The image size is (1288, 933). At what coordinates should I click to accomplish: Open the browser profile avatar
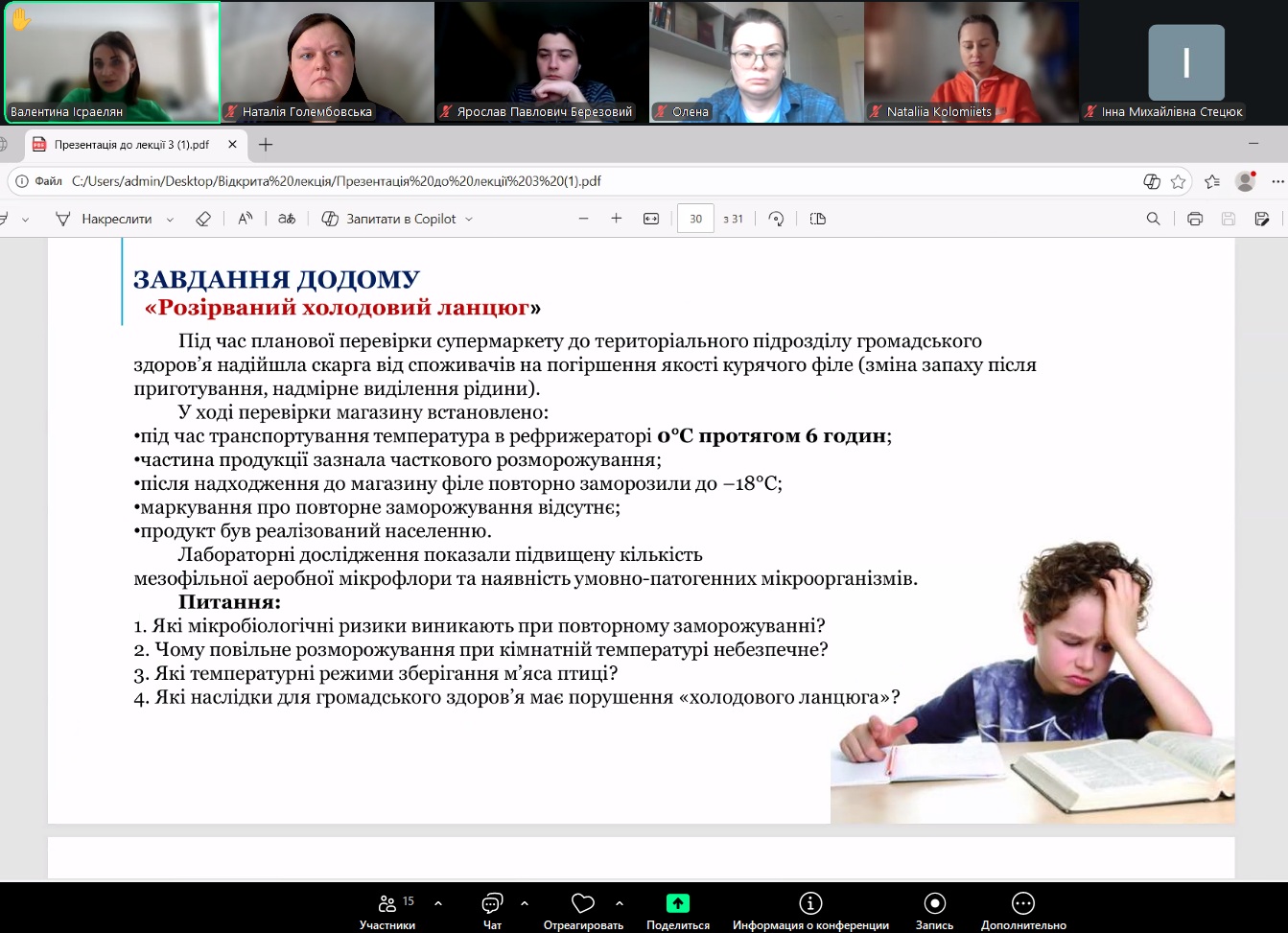click(x=1246, y=181)
